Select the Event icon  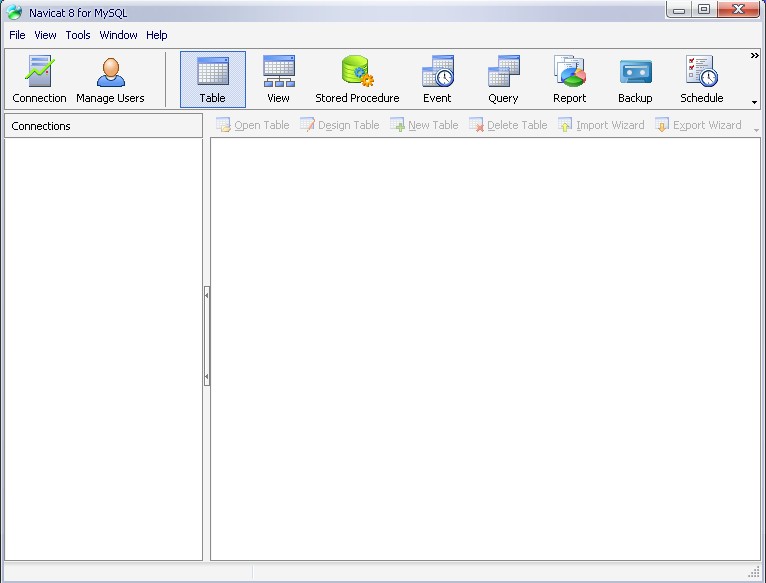point(437,79)
